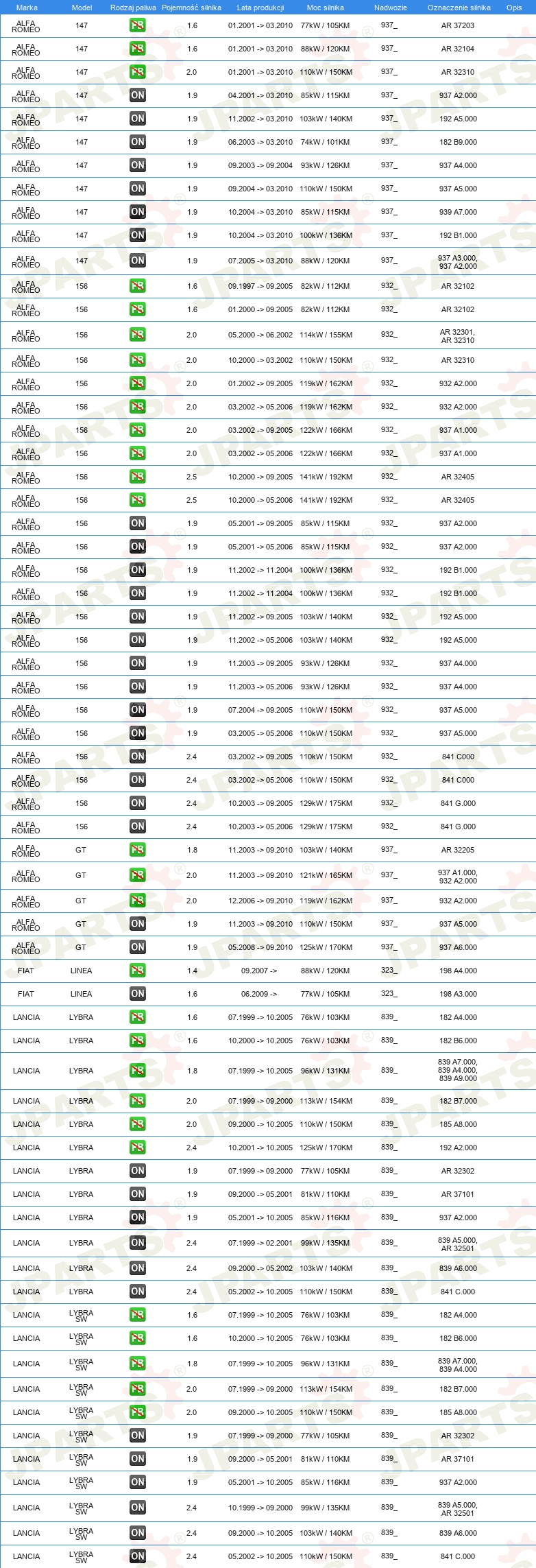This screenshot has width=536, height=1568.
Task: Click diesel icon in Lybra SW 10.1999 row
Action: (x=138, y=1508)
